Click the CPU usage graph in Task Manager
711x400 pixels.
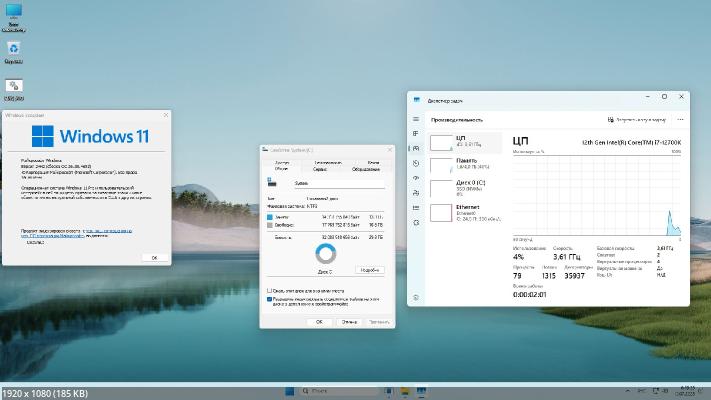point(597,195)
